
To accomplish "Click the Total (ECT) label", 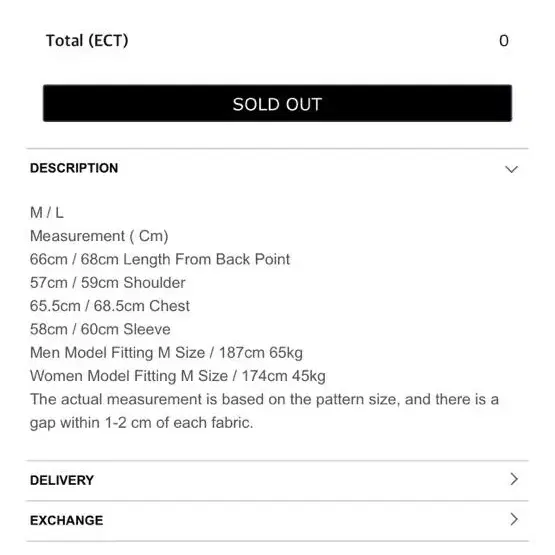I will click(87, 41).
